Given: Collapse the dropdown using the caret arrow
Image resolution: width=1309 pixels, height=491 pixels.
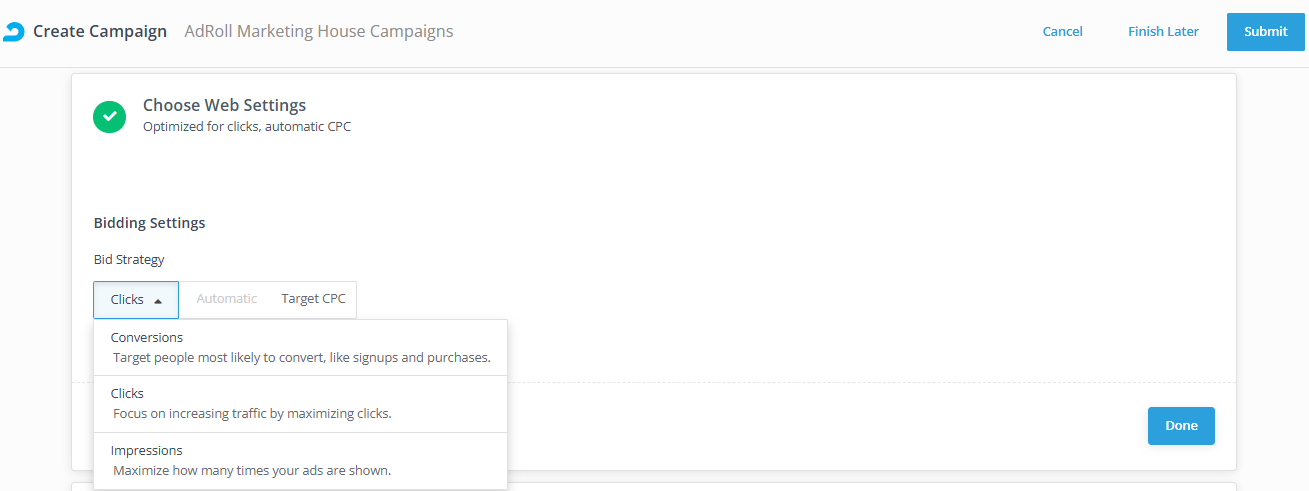Looking at the screenshot, I should pos(158,300).
